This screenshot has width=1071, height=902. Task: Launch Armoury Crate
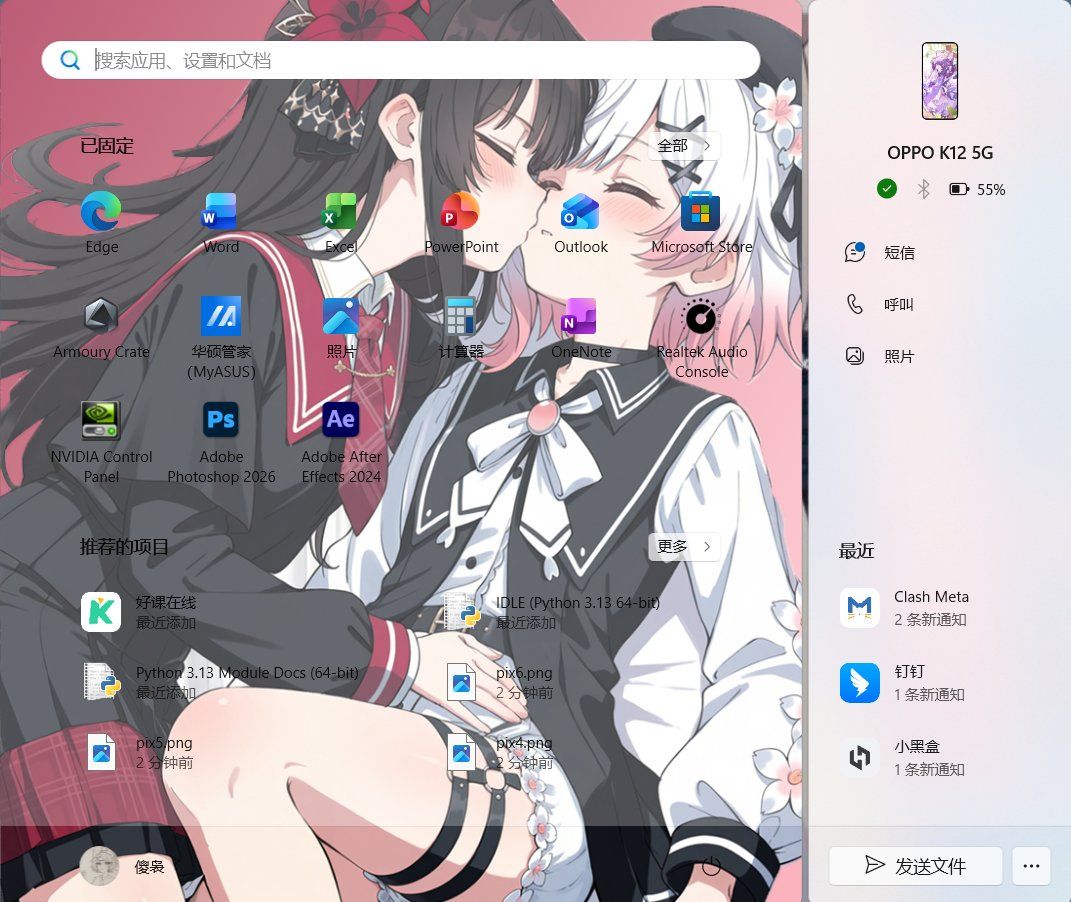101,328
